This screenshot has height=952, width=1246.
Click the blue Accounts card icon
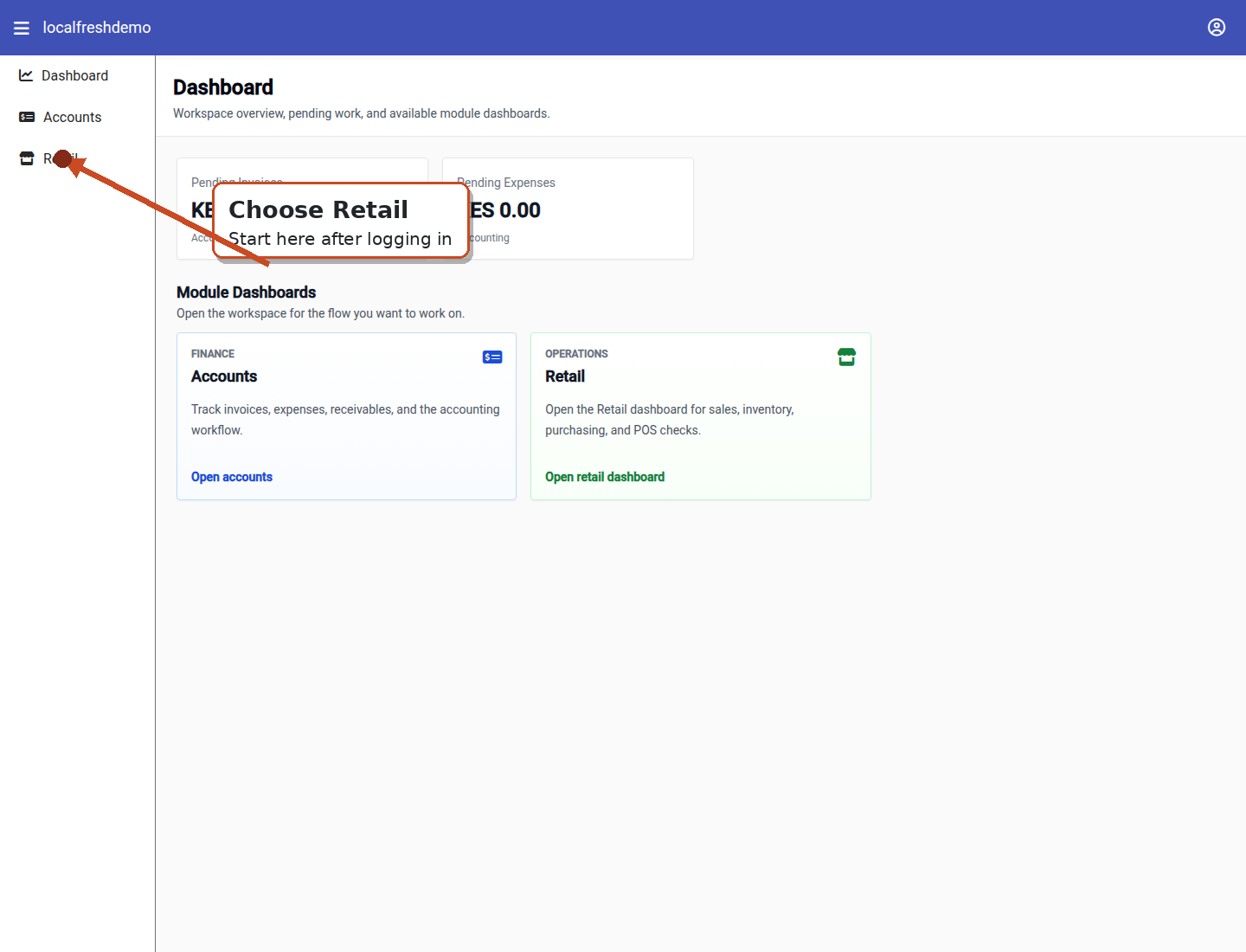[x=492, y=357]
